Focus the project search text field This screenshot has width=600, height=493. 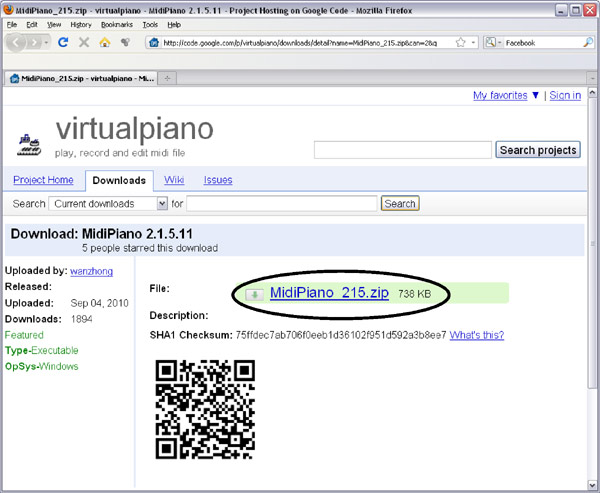tap(403, 150)
